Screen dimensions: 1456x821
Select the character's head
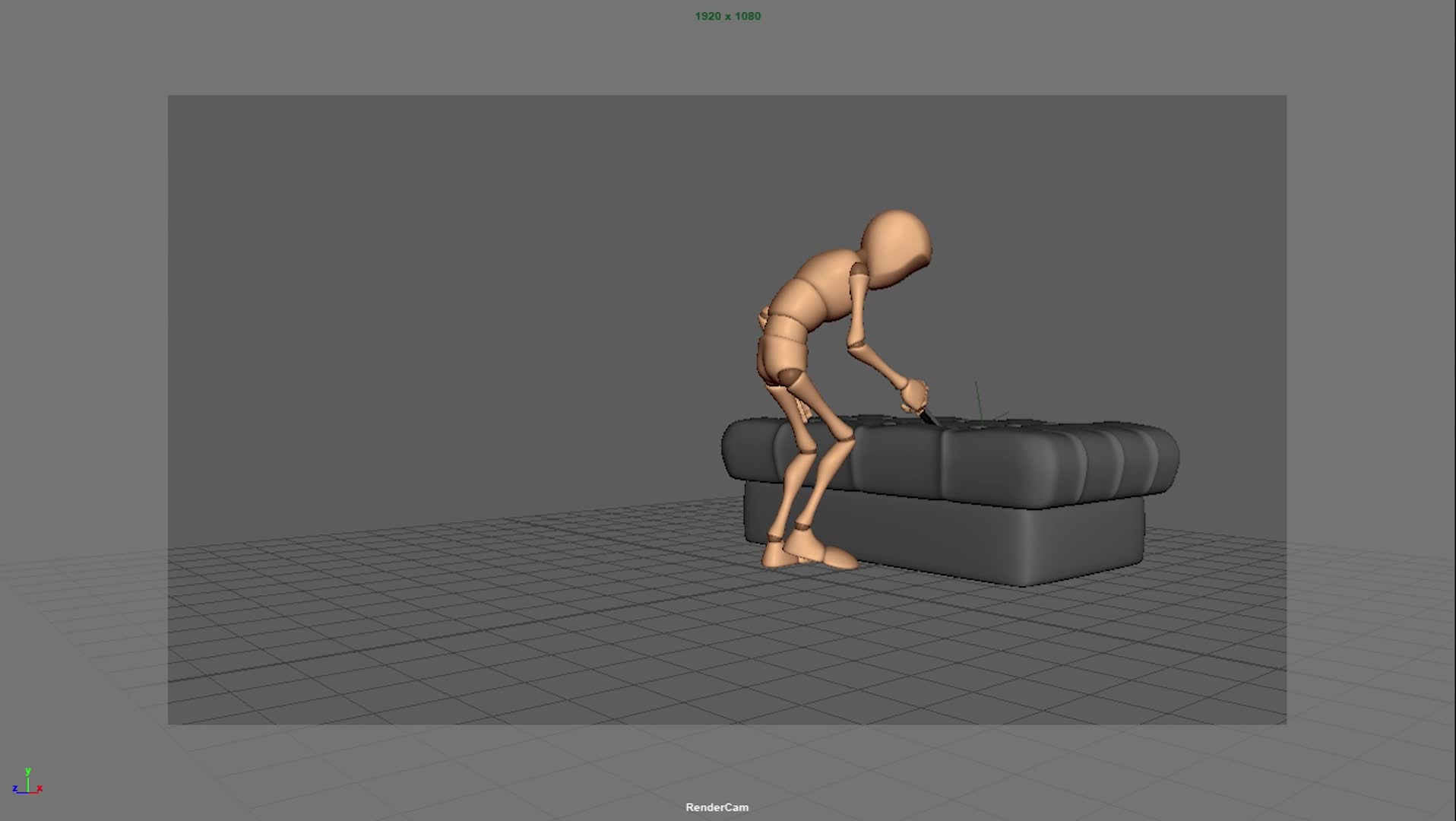896,249
